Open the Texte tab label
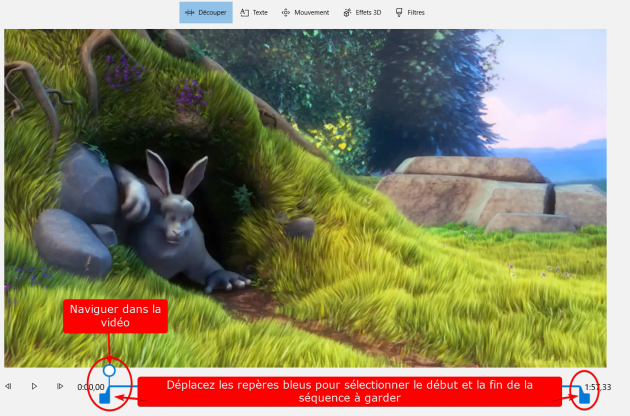Viewport: 630px width, 416px height. pyautogui.click(x=260, y=13)
